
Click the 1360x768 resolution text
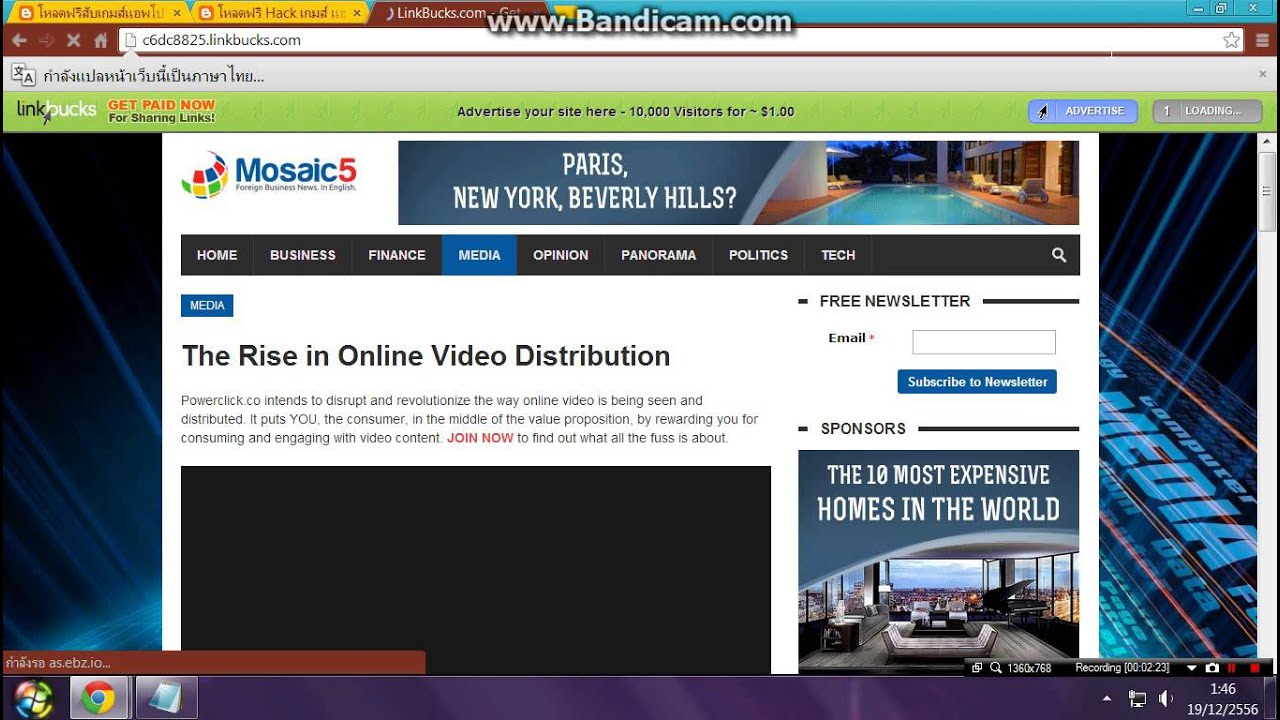[1029, 668]
